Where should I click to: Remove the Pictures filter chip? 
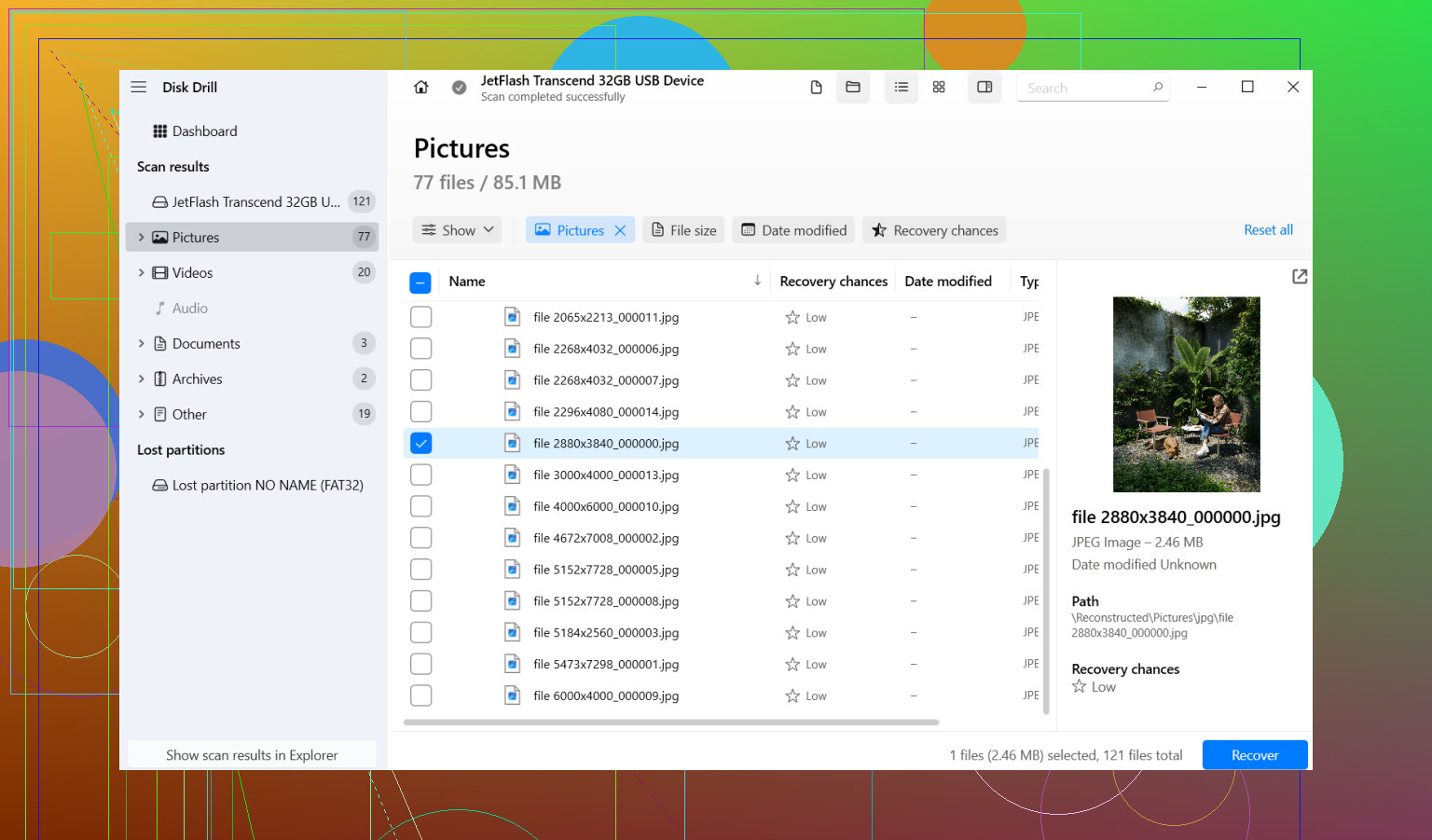point(620,230)
